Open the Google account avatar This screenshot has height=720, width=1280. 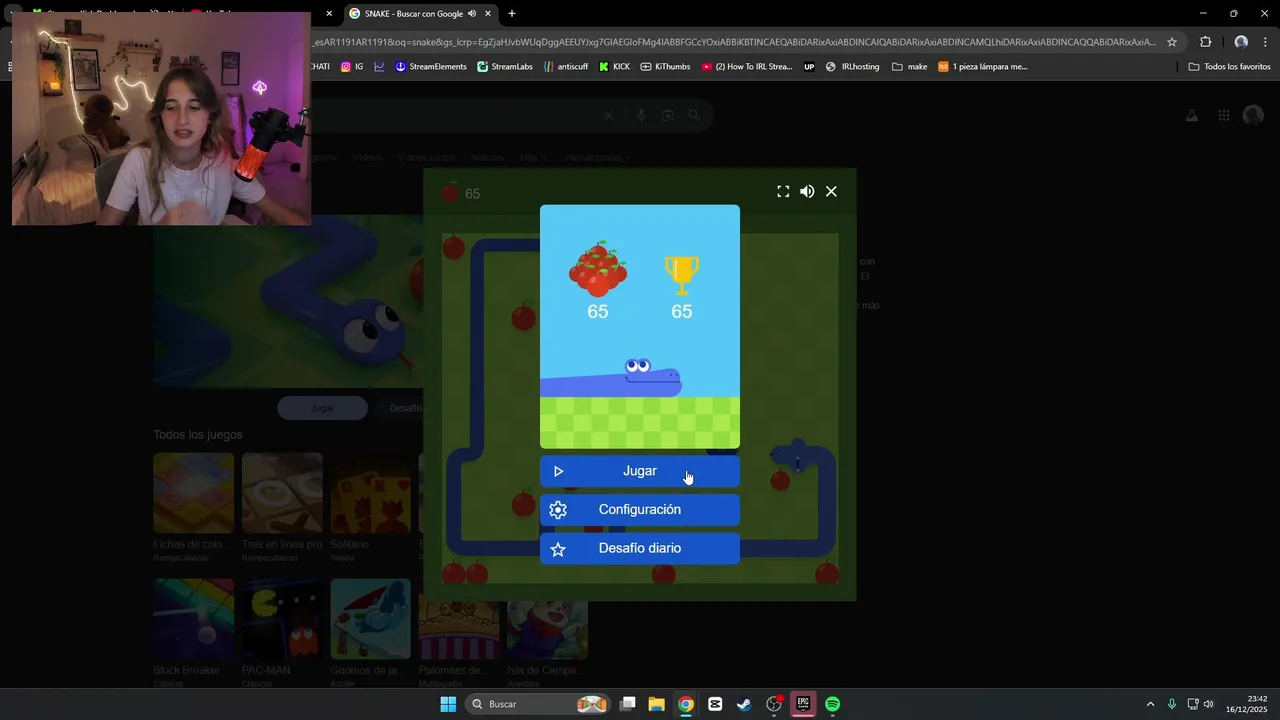pos(1253,116)
